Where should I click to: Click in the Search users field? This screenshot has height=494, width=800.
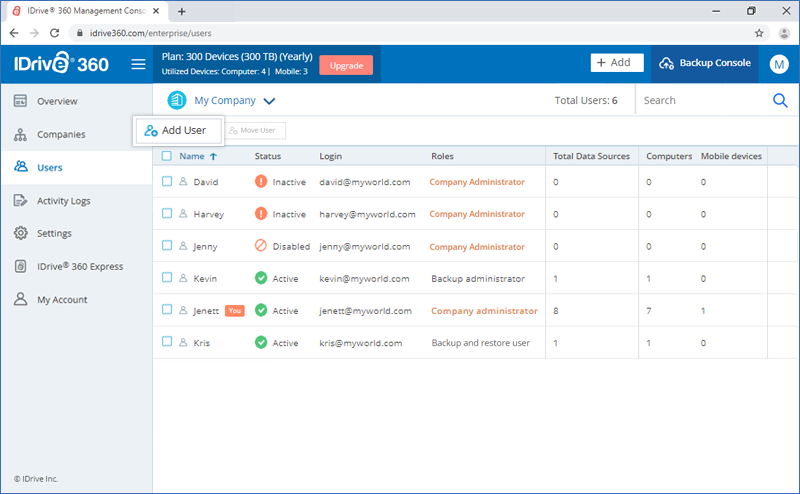[x=707, y=101]
